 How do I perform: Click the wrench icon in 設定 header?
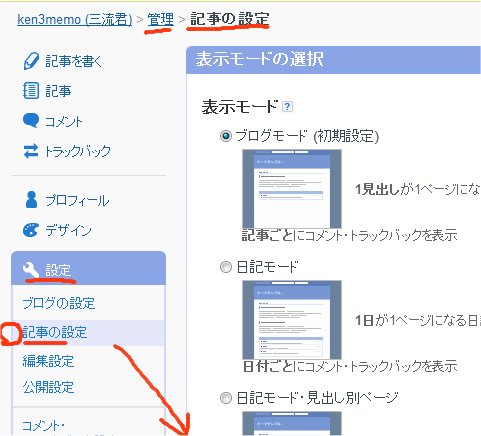[31, 270]
